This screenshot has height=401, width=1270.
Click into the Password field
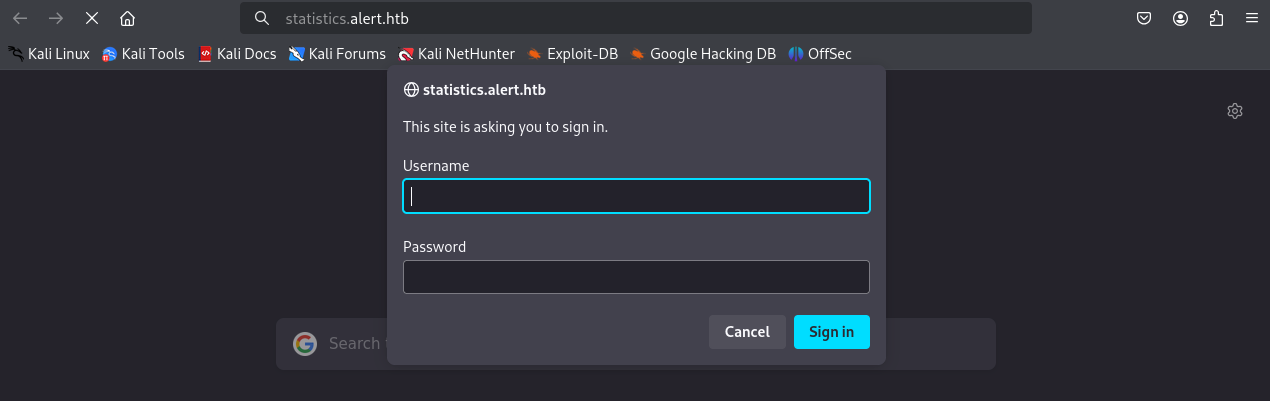point(636,277)
